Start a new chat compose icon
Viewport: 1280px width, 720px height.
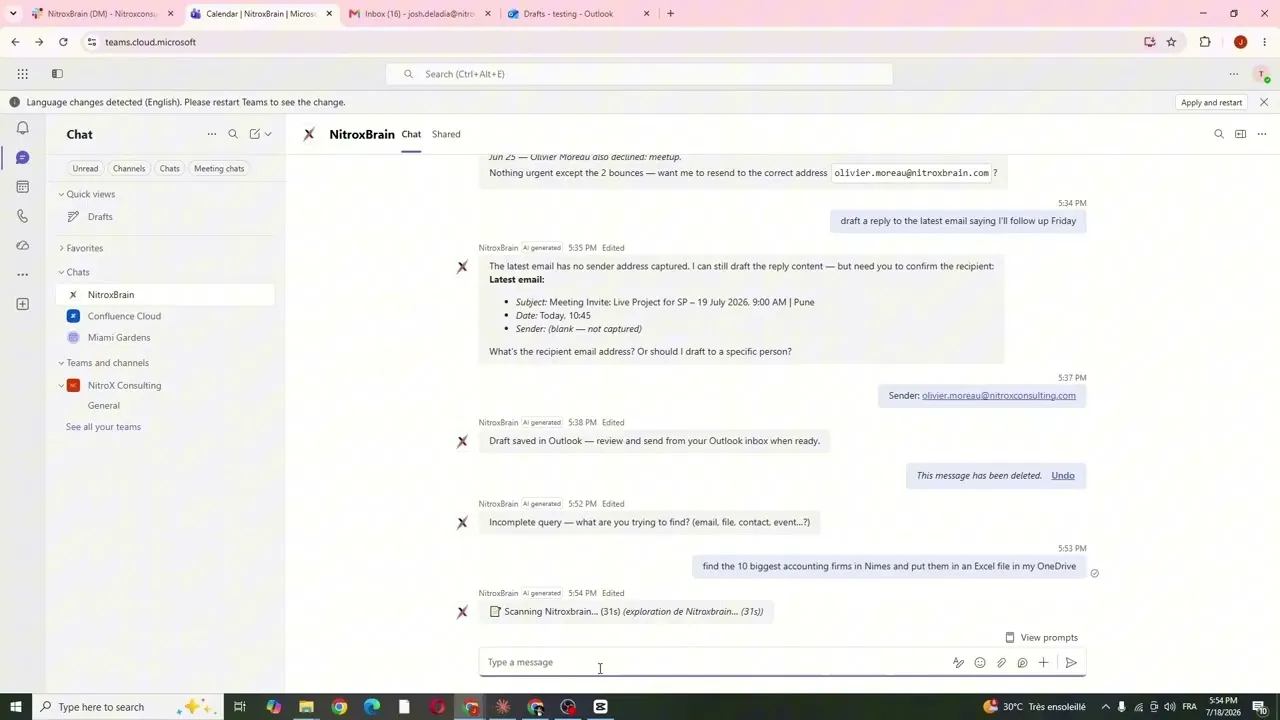(255, 134)
